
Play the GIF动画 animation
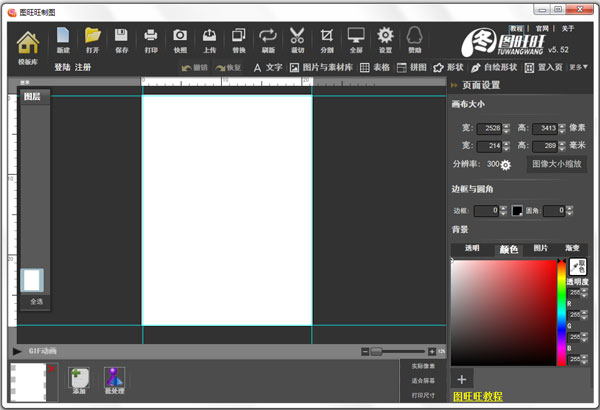pyautogui.click(x=17, y=351)
